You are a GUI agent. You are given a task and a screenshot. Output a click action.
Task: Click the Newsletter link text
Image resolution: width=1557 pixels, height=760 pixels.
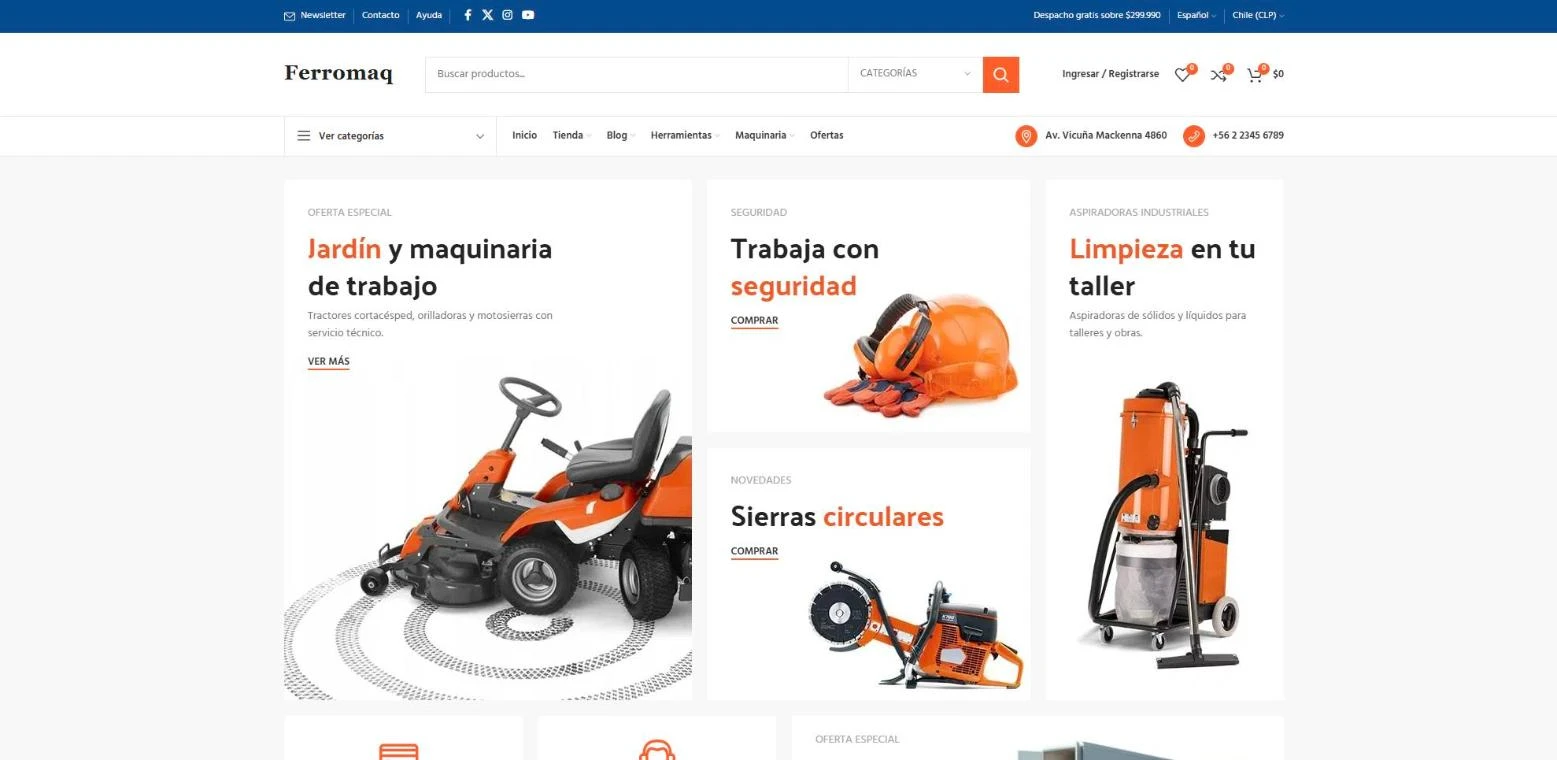[323, 16]
